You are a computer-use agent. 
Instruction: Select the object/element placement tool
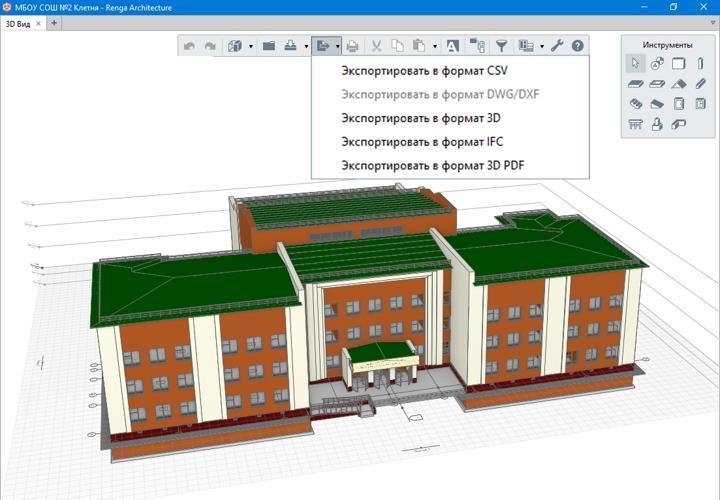point(657,124)
